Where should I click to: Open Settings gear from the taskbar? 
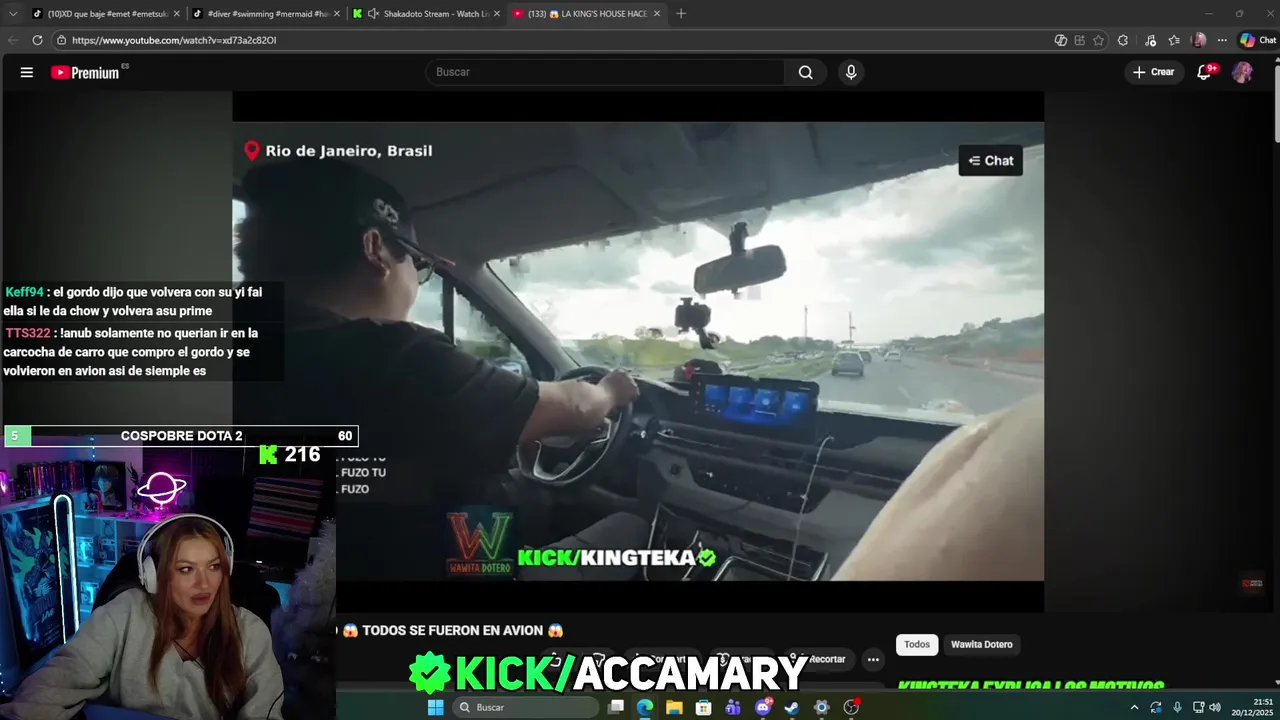[822, 707]
